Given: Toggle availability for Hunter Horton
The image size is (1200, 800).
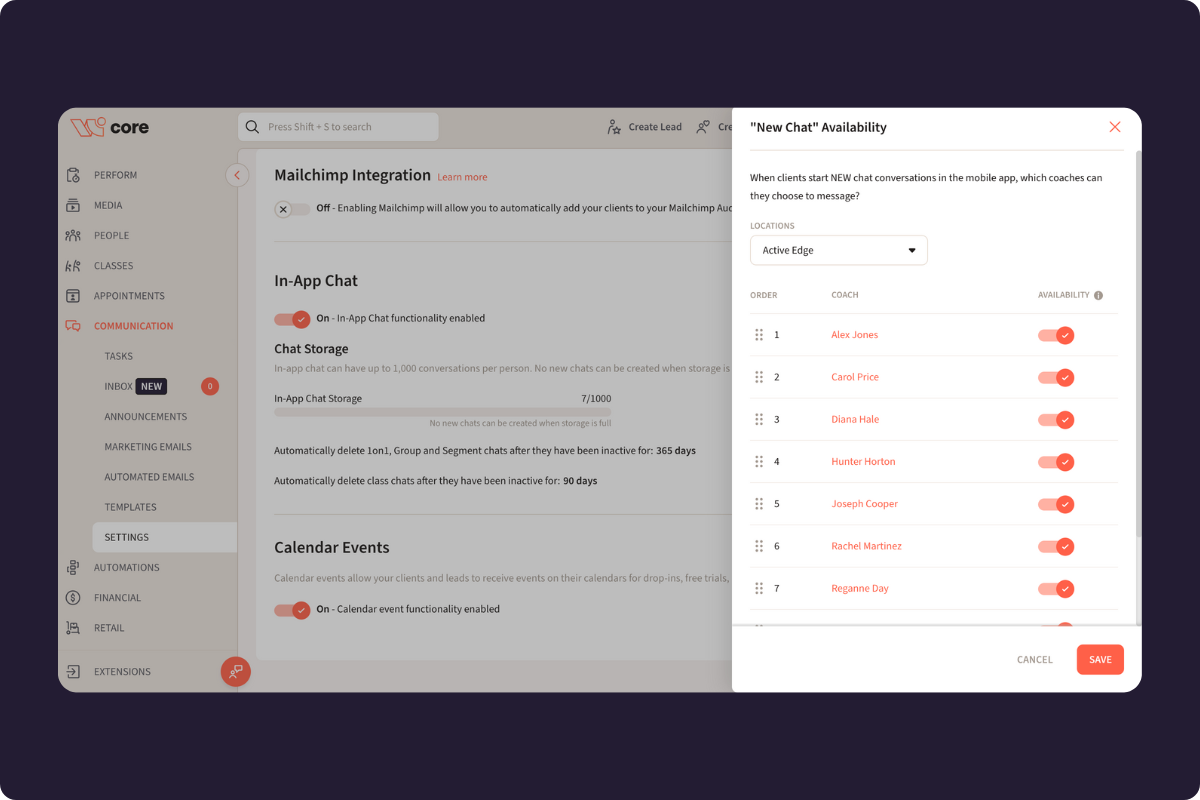Looking at the screenshot, I should click(1055, 462).
